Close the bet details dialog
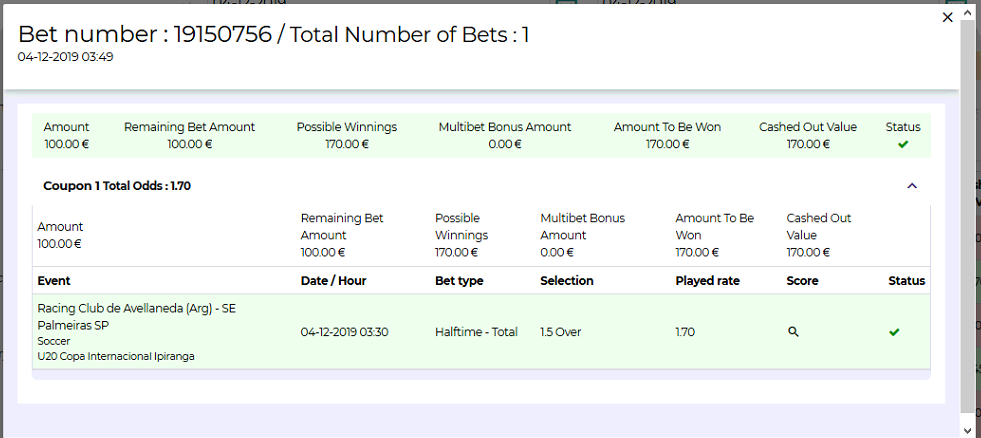Screen dimensions: 981x438 click(x=948, y=17)
